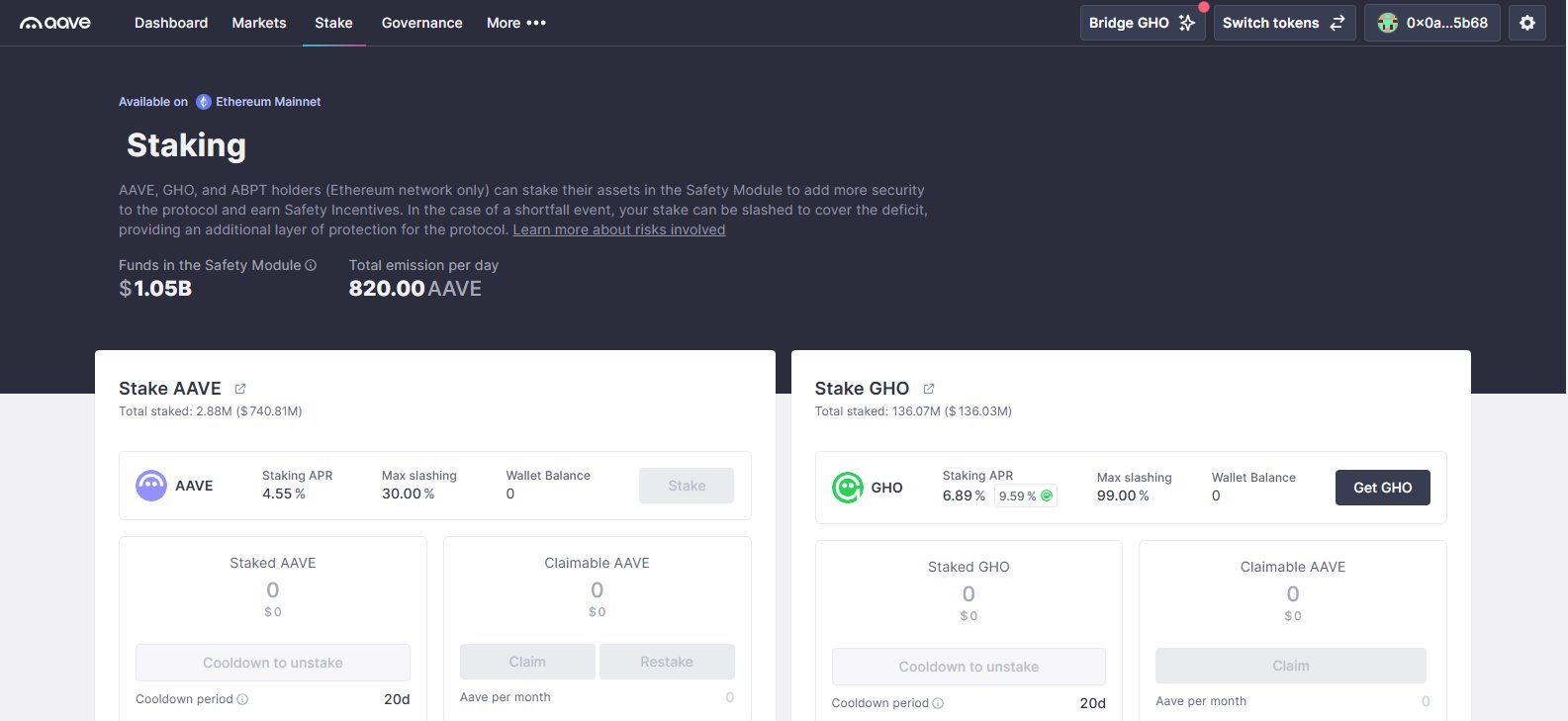Viewport: 1568px width, 721px height.
Task: Select the Stake tab
Action: click(x=333, y=23)
